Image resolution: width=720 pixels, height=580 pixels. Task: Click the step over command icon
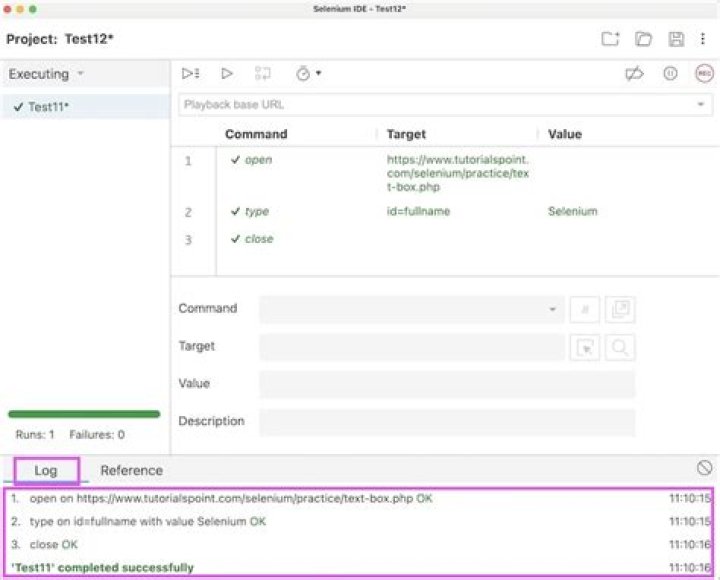pos(263,73)
